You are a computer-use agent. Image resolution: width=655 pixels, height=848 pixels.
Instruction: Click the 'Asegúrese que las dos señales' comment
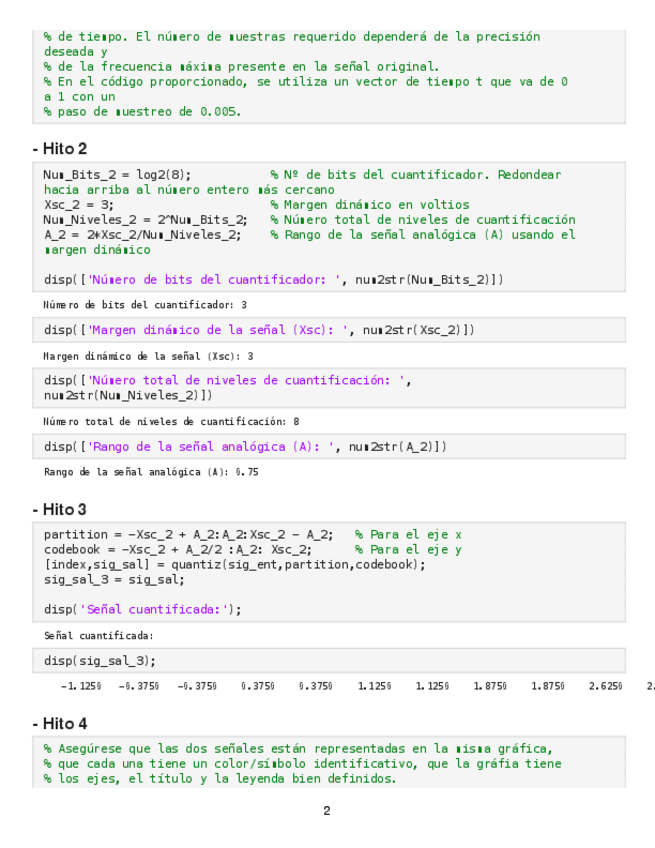point(298,749)
